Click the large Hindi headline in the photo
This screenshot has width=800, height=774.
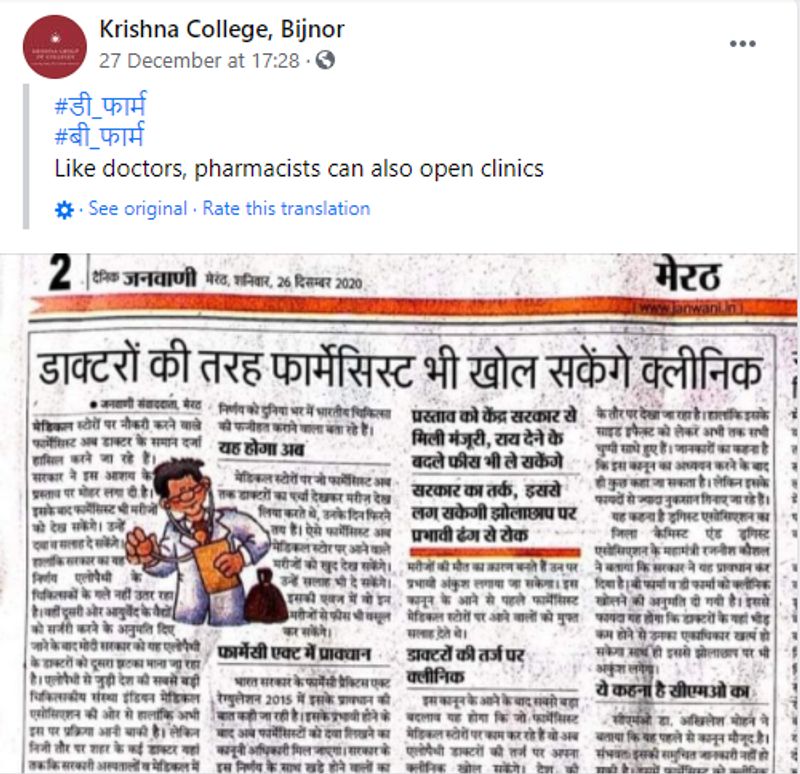tap(400, 367)
